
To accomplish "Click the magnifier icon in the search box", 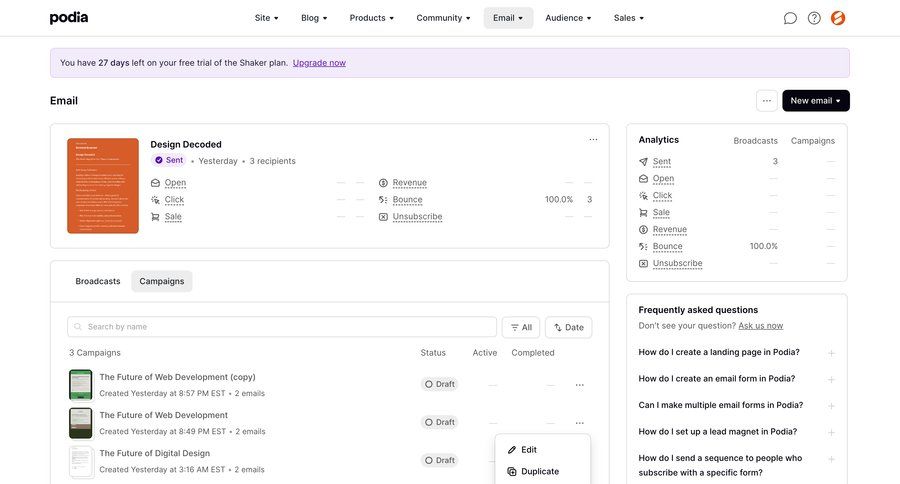I will 78,327.
